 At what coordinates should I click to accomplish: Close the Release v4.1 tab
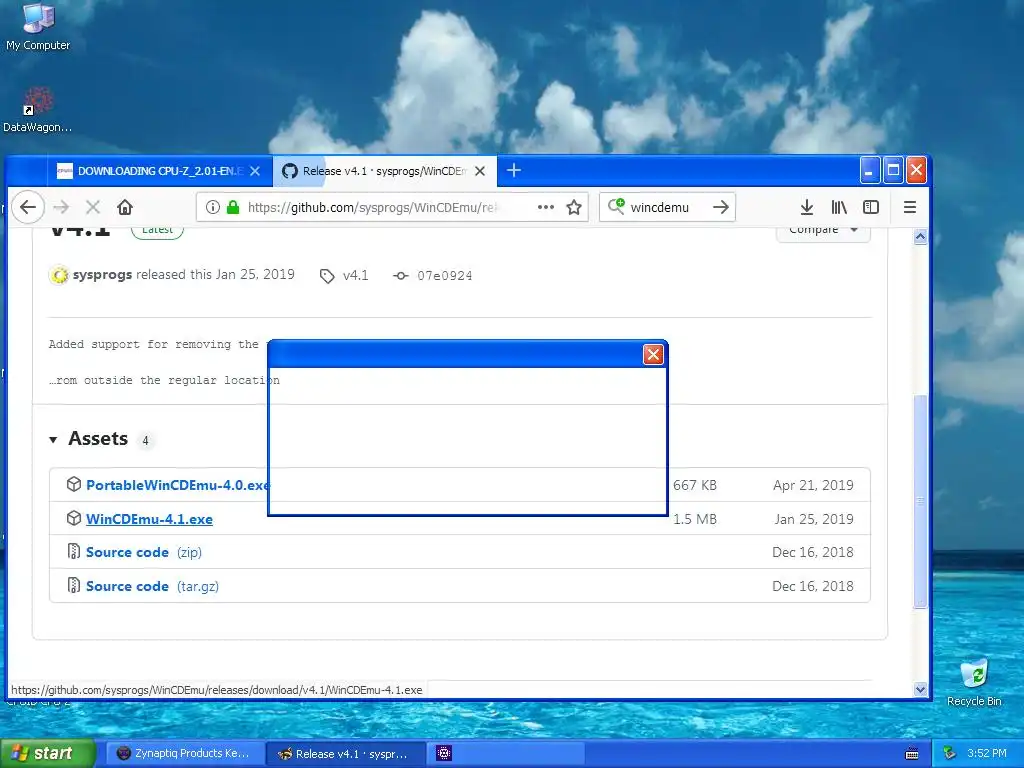tap(480, 171)
